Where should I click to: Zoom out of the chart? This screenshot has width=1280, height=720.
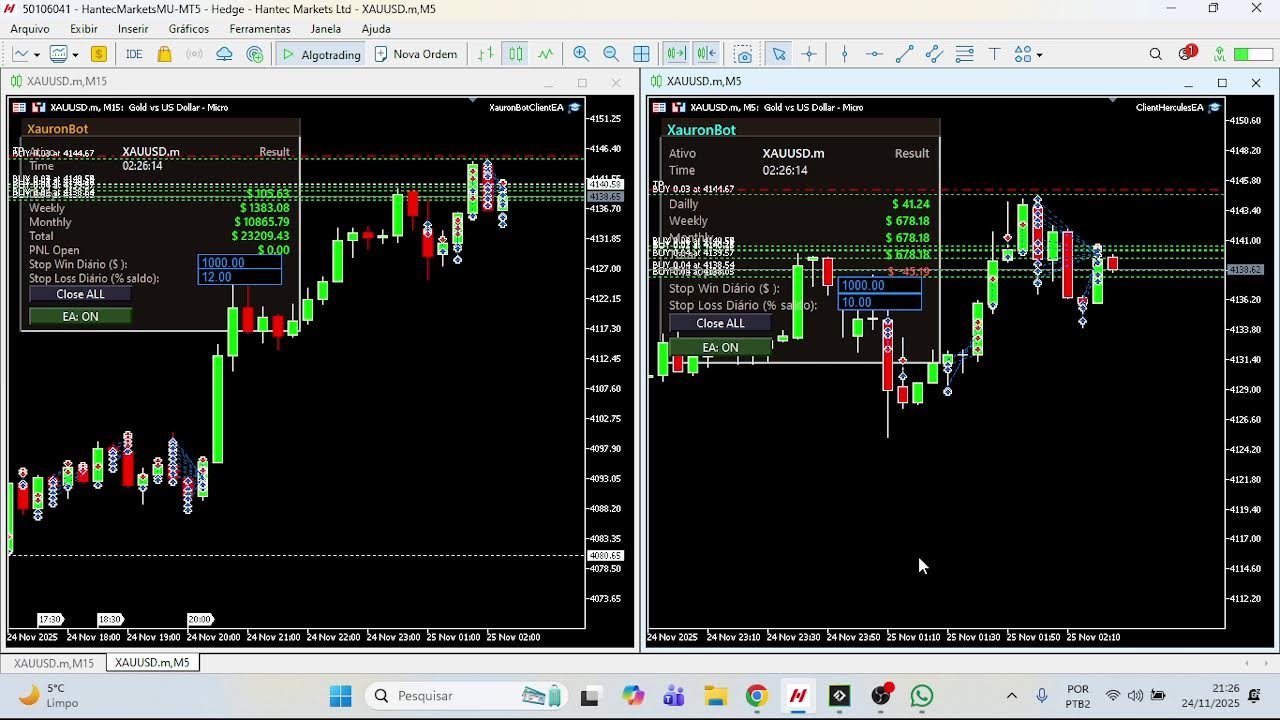coord(611,54)
